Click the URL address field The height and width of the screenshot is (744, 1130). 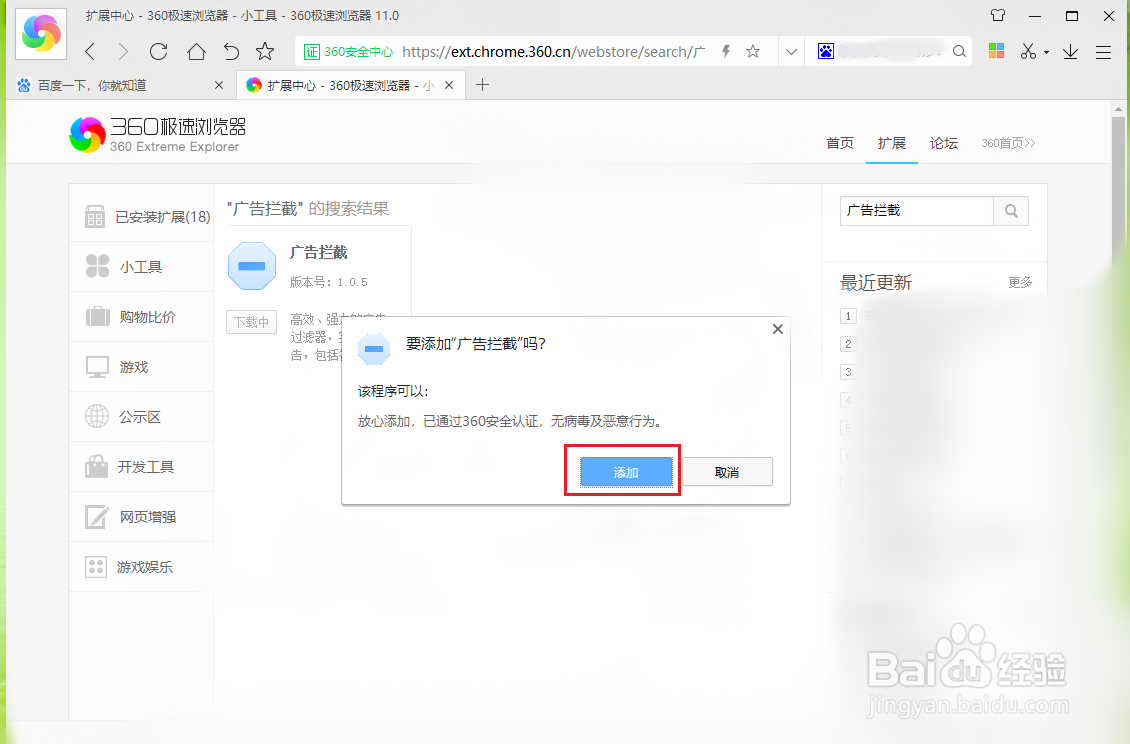[553, 52]
